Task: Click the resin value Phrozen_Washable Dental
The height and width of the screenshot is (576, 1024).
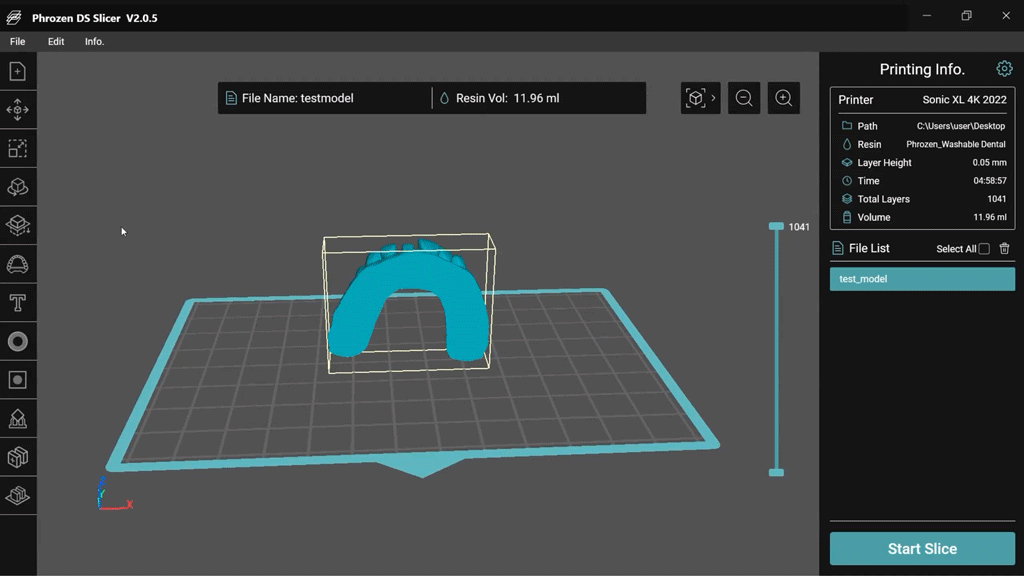Action: [955, 144]
